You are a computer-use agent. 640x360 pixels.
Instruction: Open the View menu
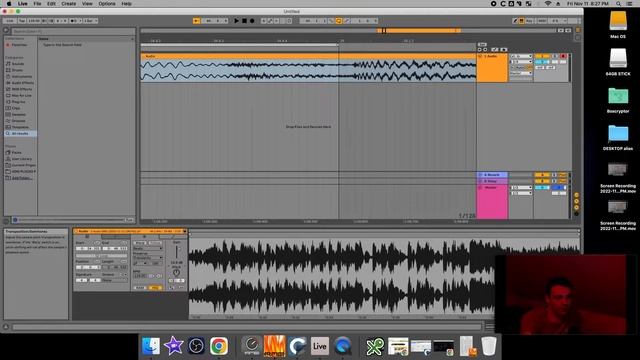tap(87, 4)
